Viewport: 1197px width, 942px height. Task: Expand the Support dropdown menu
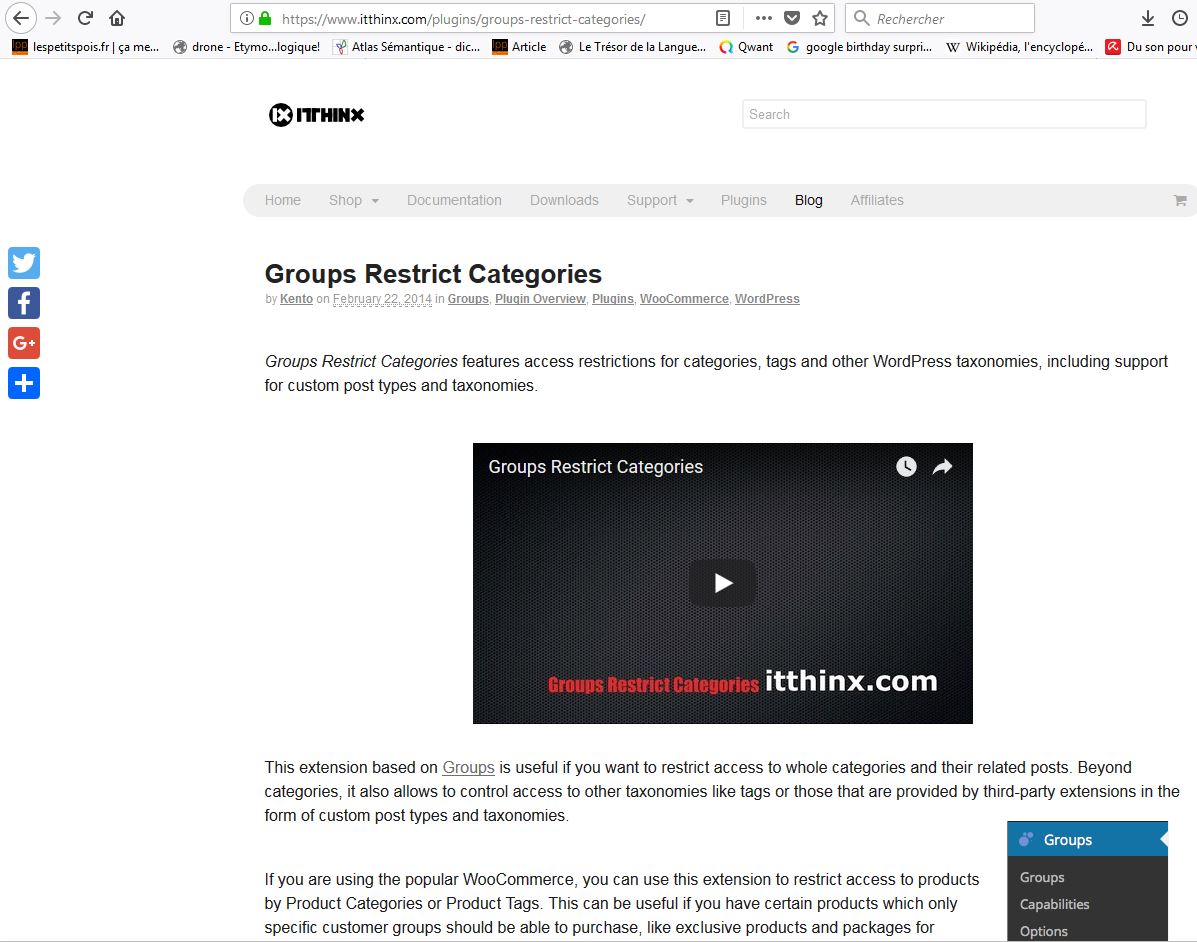click(659, 200)
